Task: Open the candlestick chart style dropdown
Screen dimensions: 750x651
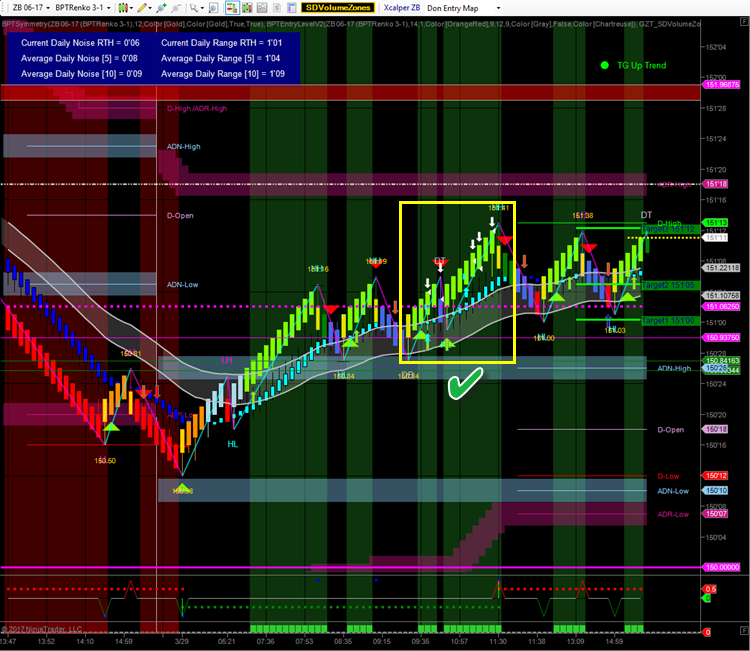Action: point(125,8)
